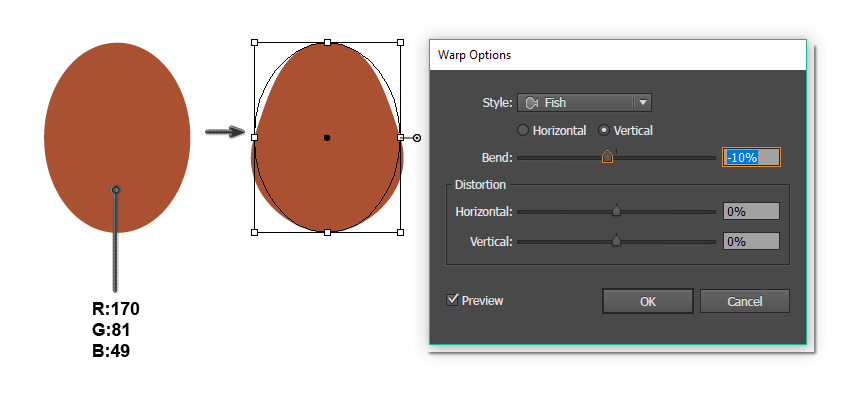The image size is (850, 396).
Task: Click the top-left bounding box handle
Action: click(254, 42)
